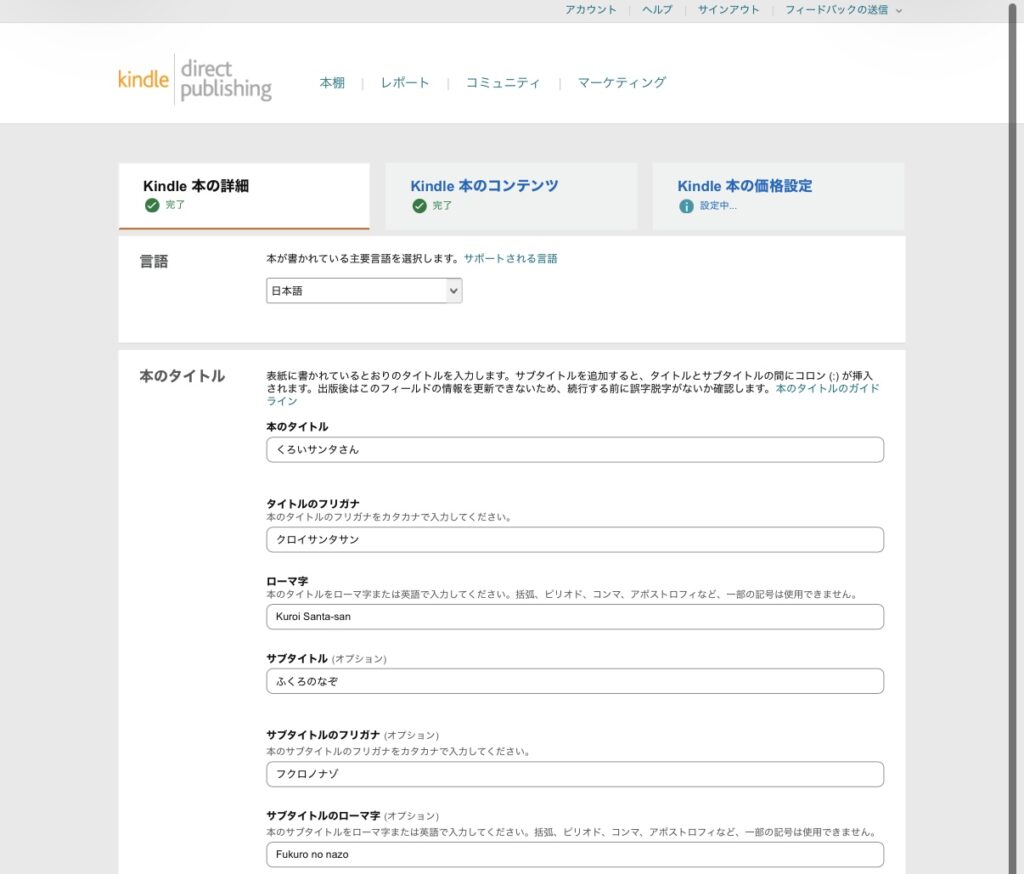Click the ローマ字 title input field
The width and height of the screenshot is (1024, 874).
575,617
